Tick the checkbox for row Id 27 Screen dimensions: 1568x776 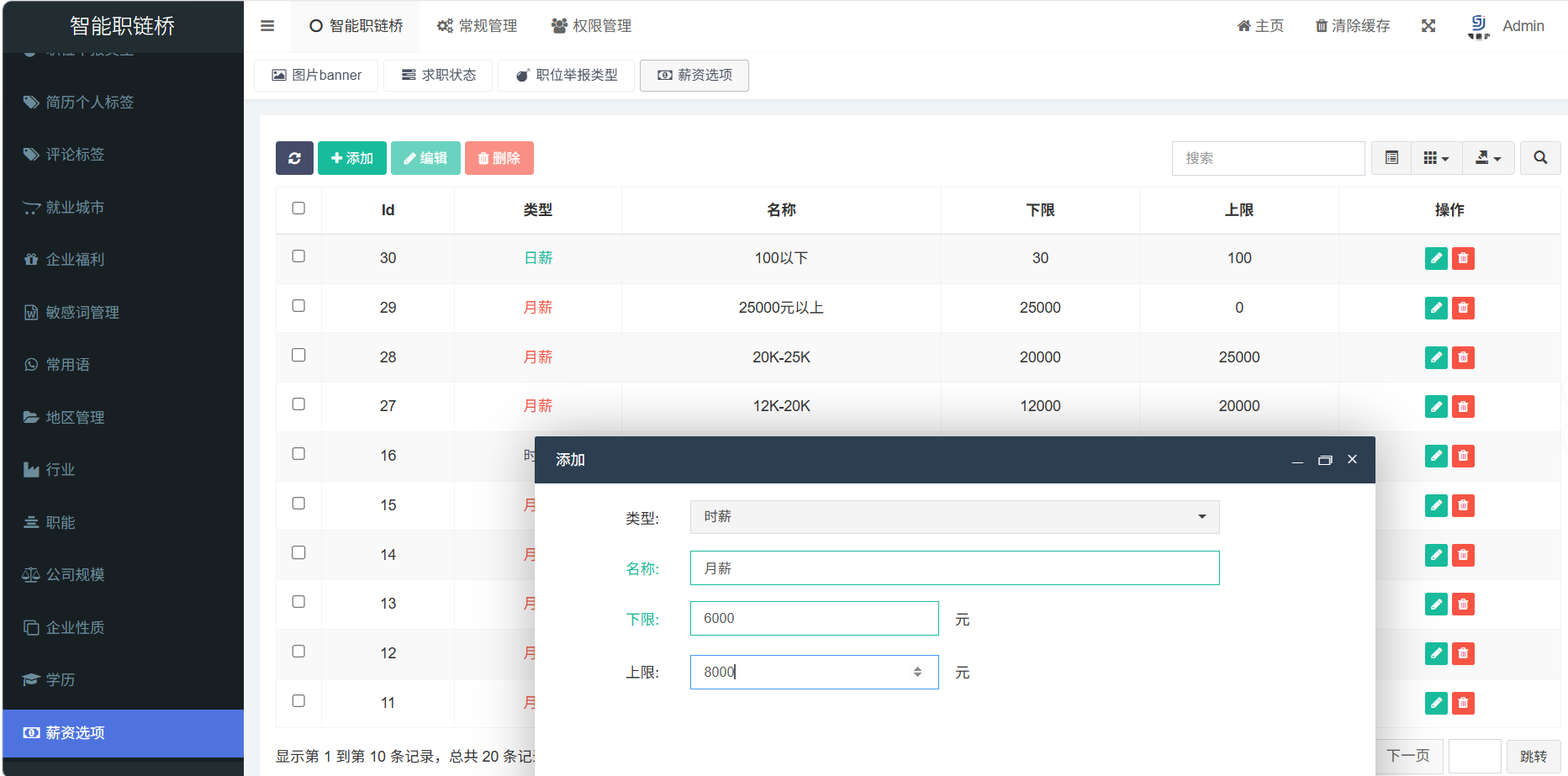[298, 404]
